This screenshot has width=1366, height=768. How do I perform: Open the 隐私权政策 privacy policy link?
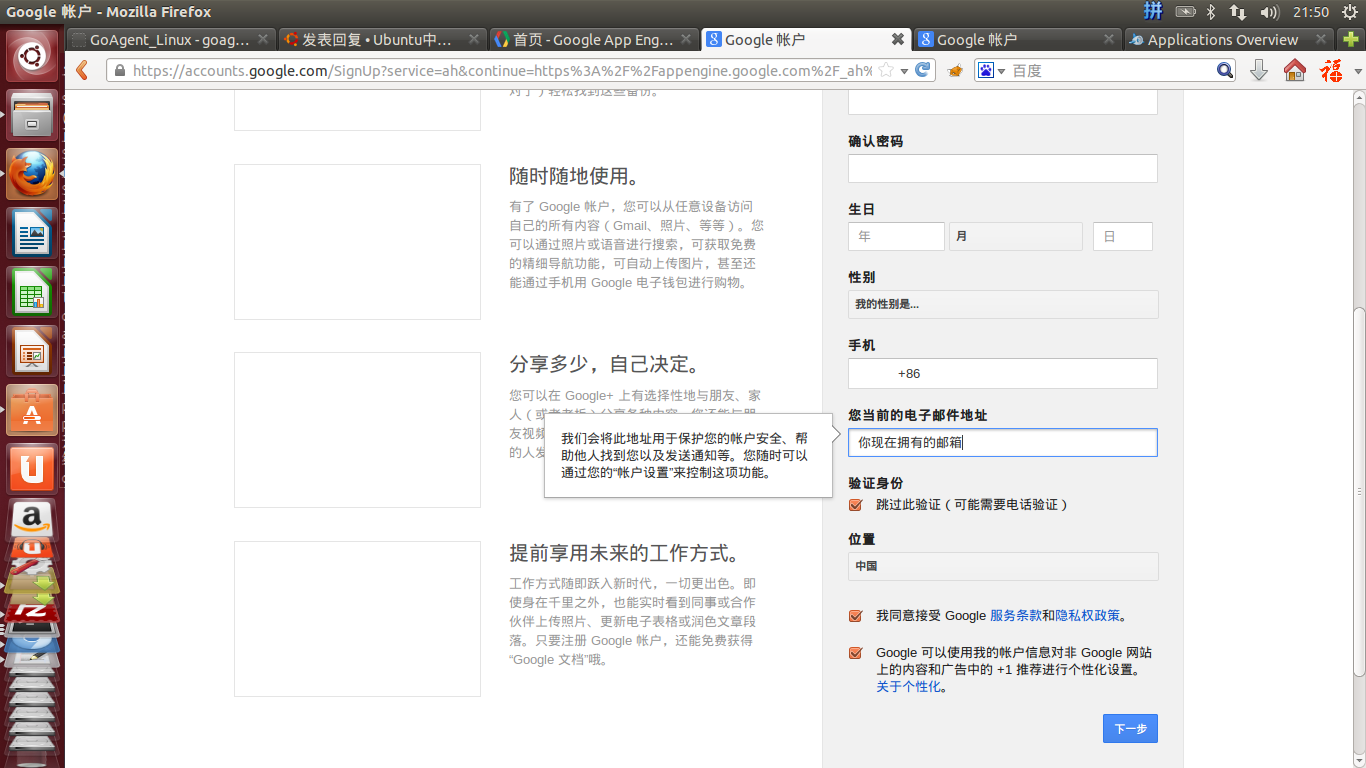coord(1088,616)
